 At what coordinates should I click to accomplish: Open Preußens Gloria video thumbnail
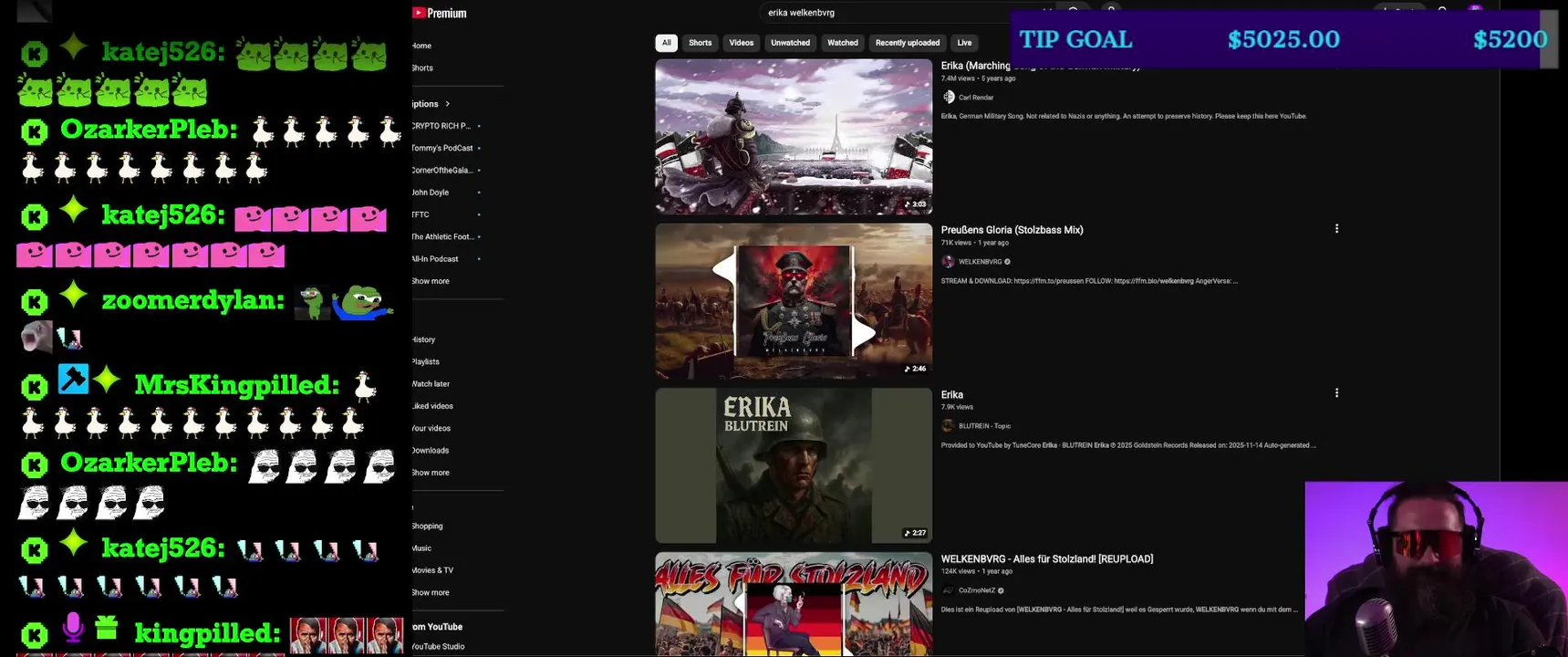794,301
